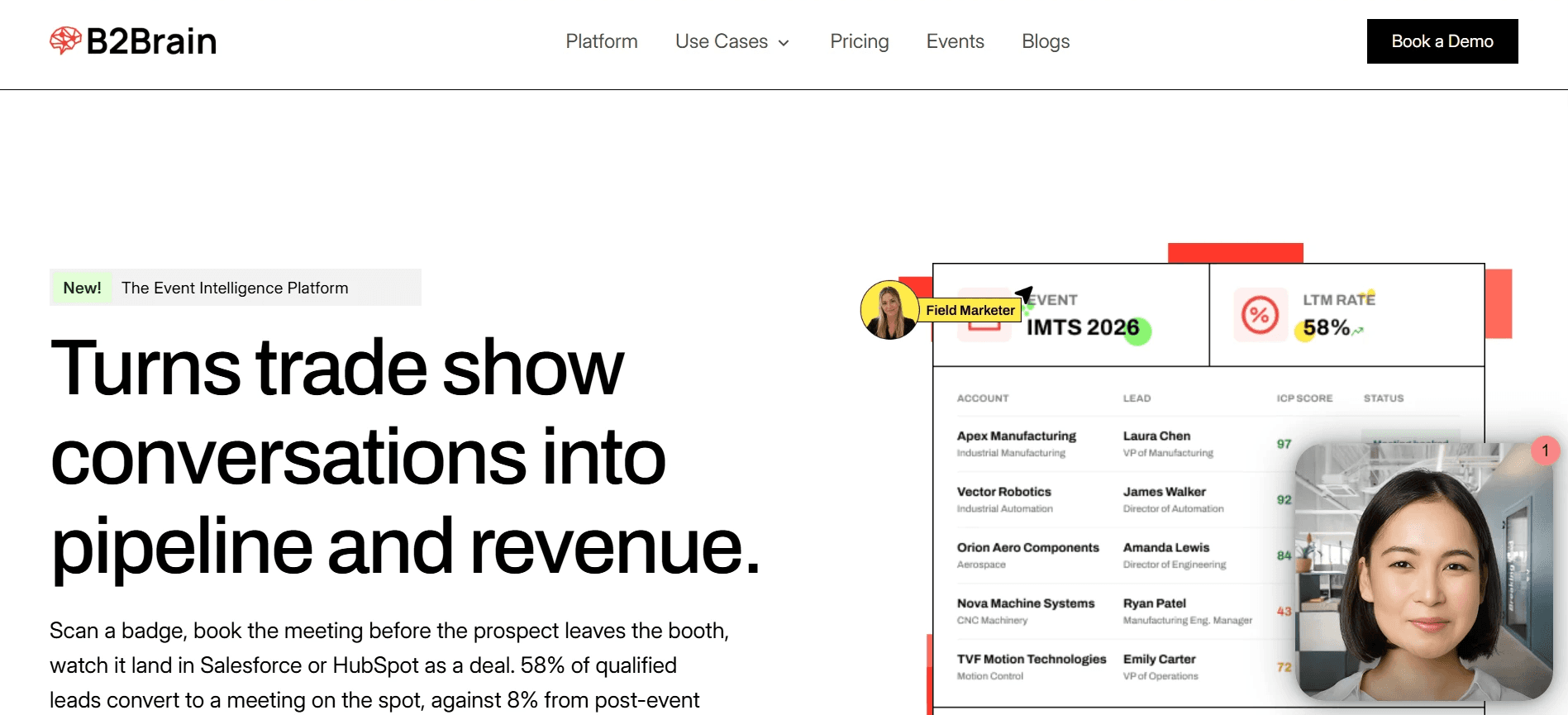
Task: Open the Platform nav item
Action: 602,41
